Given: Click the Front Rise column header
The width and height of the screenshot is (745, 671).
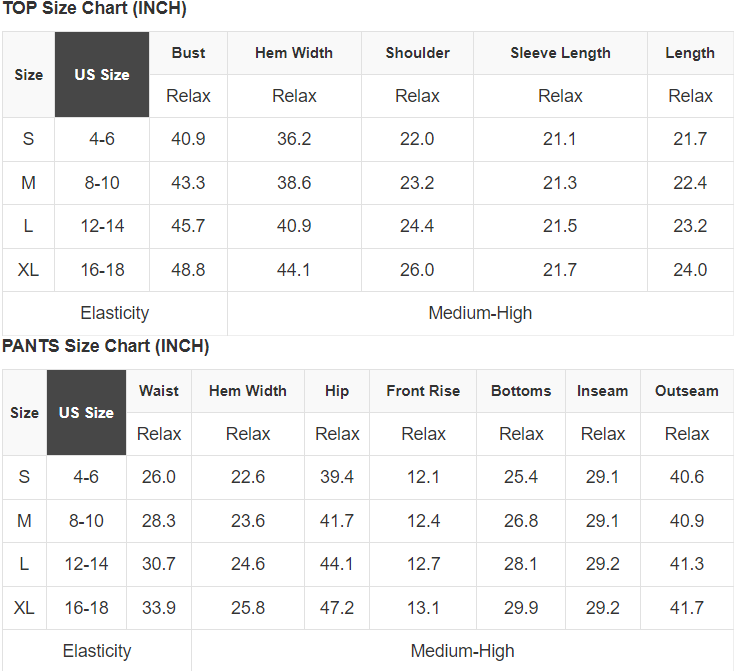Looking at the screenshot, I should tap(423, 391).
